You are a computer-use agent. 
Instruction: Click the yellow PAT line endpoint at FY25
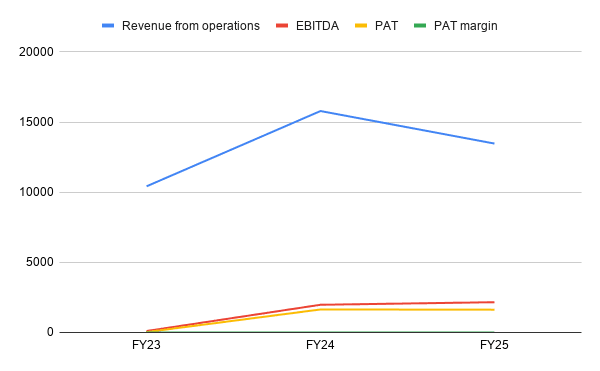pyautogui.click(x=494, y=309)
